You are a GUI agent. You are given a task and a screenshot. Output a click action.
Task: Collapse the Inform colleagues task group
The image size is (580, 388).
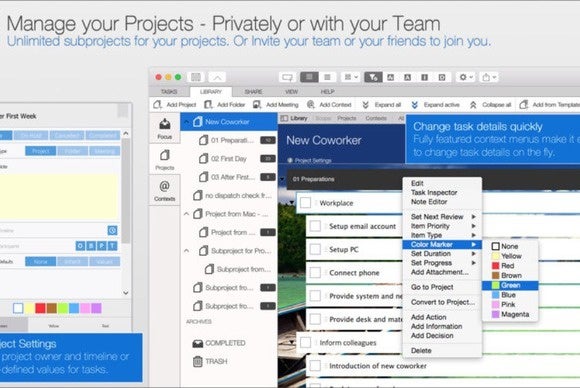click(x=292, y=343)
